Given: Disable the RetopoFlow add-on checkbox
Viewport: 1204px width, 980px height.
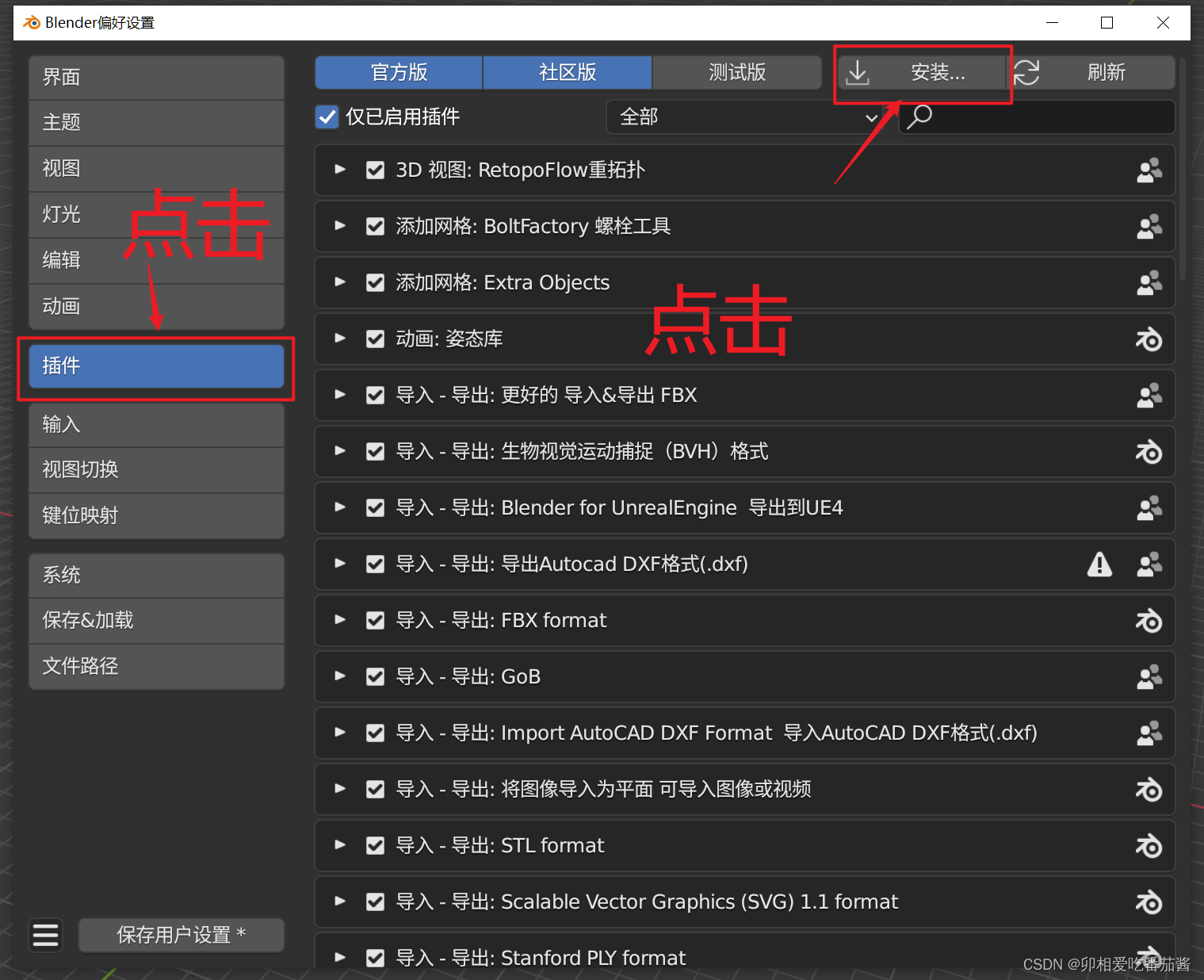Looking at the screenshot, I should (x=376, y=170).
